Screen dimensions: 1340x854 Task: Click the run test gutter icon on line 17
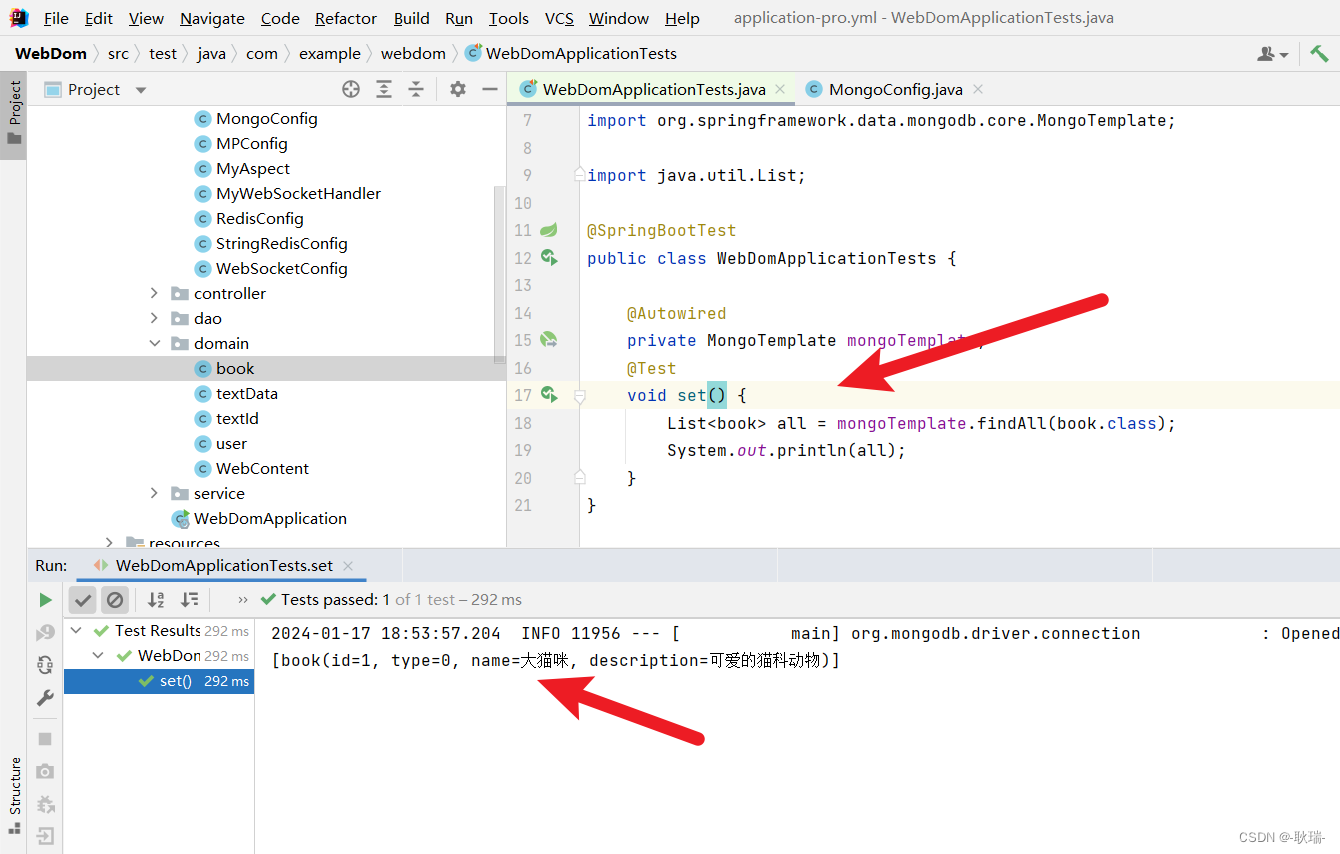tap(548, 395)
